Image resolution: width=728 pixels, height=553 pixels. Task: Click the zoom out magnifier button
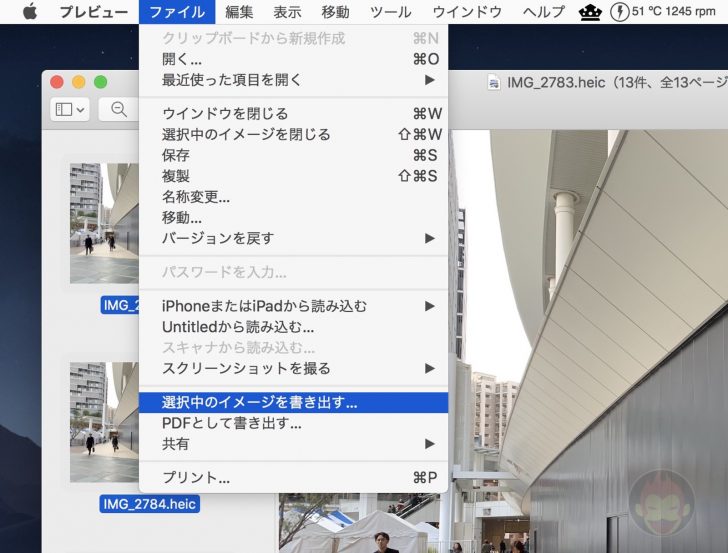119,110
